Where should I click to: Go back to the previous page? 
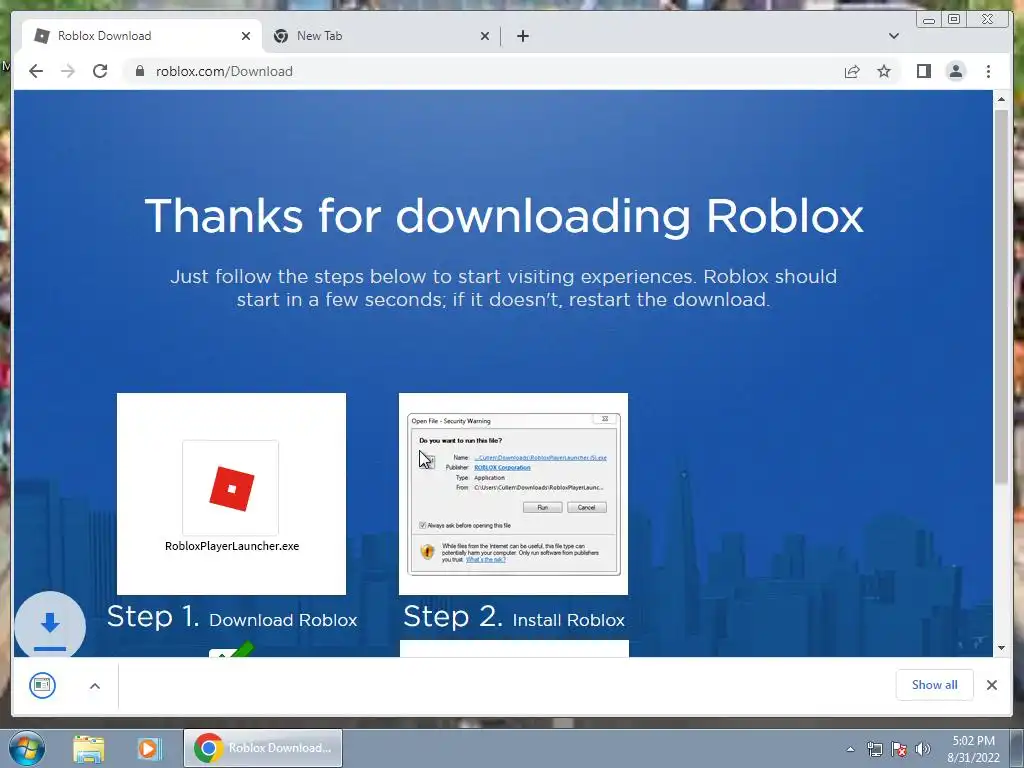pos(36,71)
